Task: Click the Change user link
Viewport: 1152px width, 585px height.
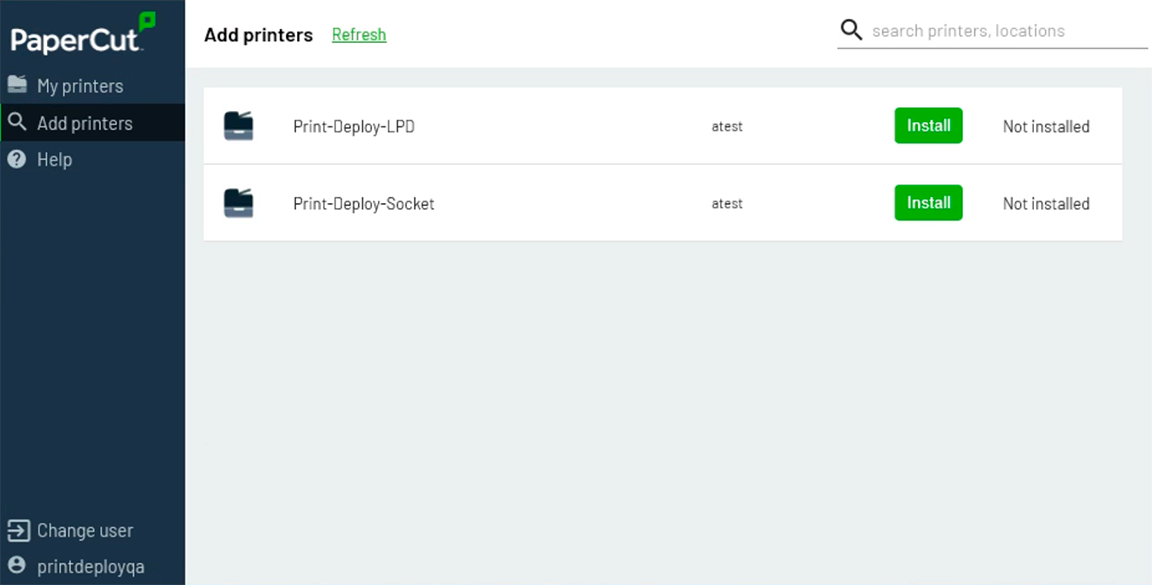Action: click(x=85, y=531)
